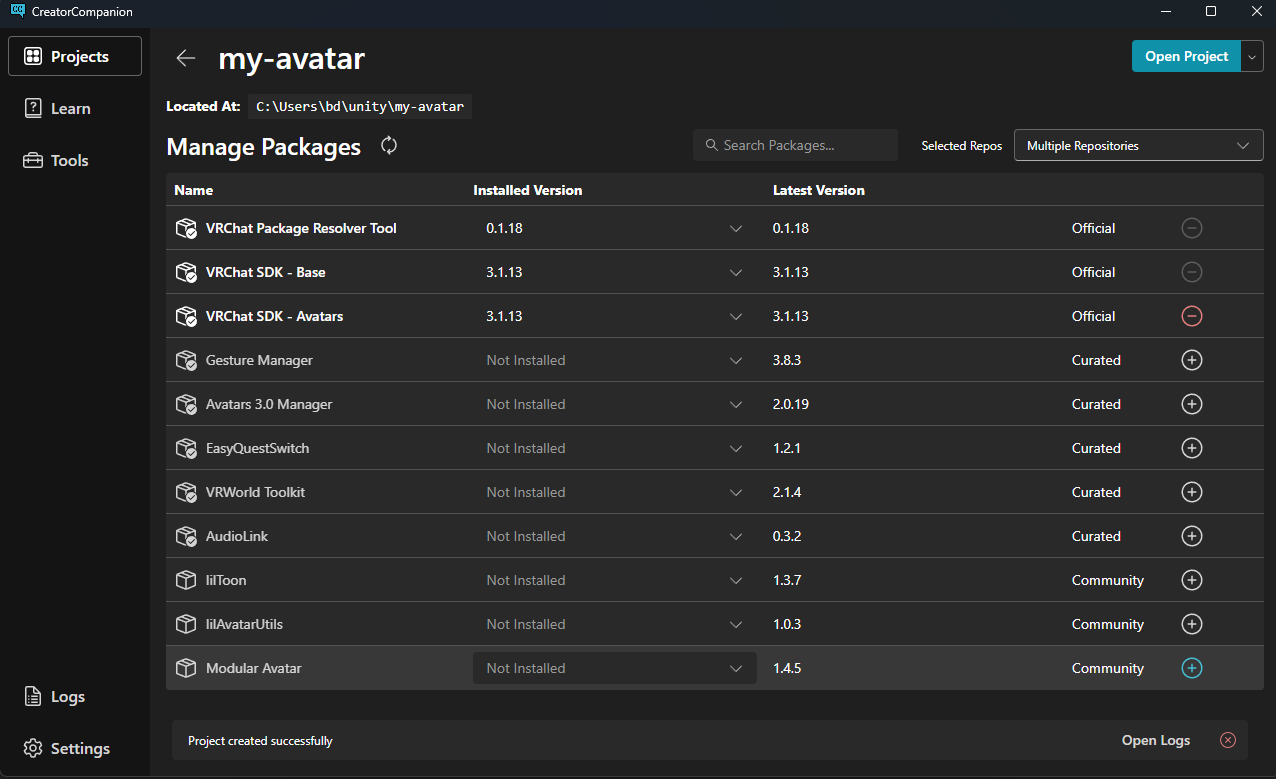Dismiss the Project created successfully notification

1228,740
